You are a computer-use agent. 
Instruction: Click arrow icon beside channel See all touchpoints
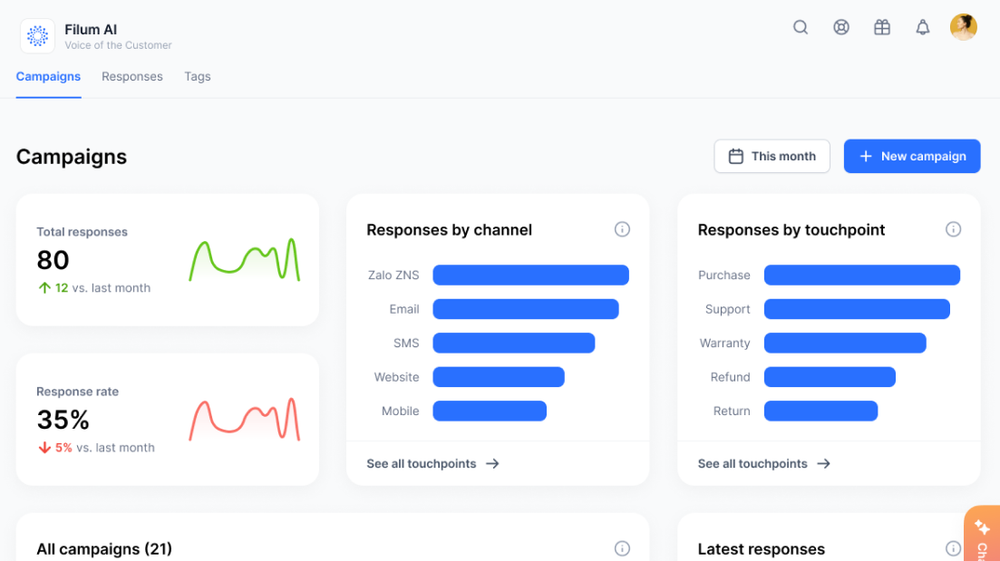[x=492, y=463]
